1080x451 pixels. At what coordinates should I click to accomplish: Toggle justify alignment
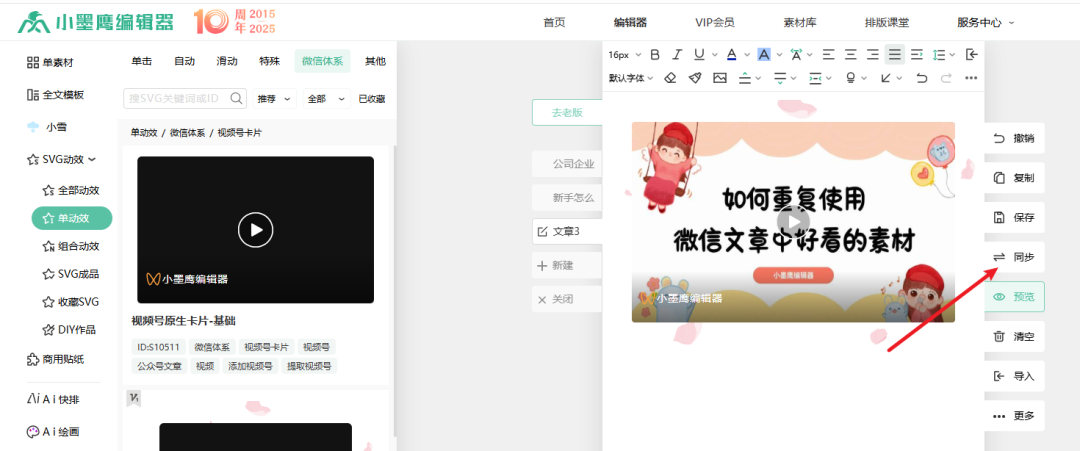(895, 54)
